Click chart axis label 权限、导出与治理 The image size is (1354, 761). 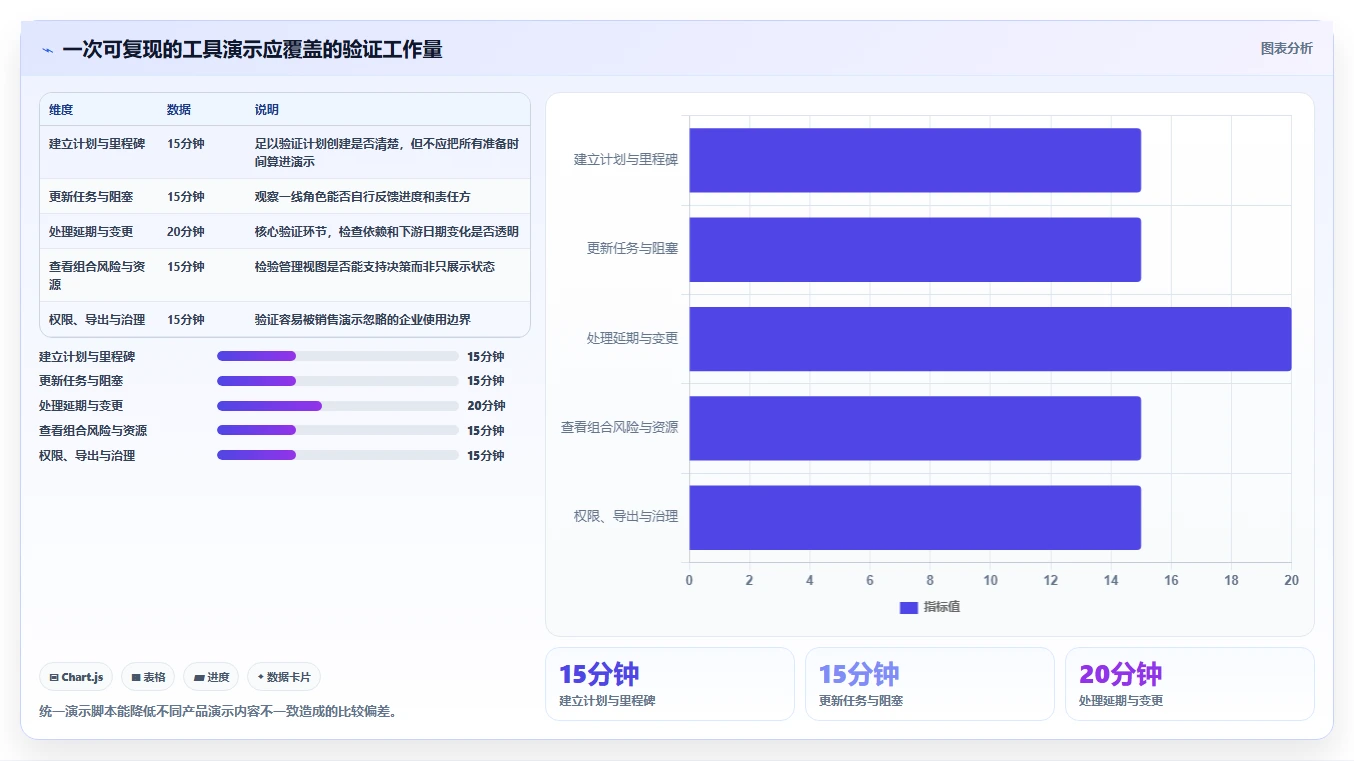point(626,516)
